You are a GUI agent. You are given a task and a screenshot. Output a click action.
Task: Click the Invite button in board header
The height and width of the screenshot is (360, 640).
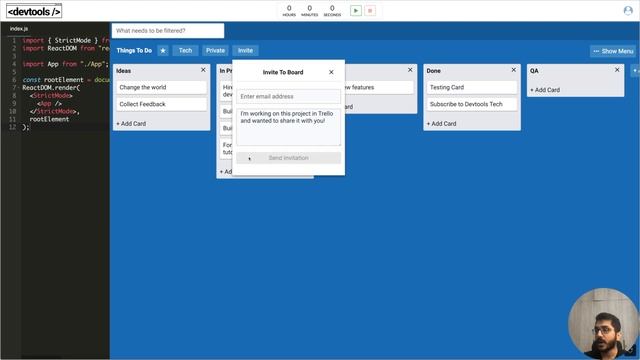point(245,51)
